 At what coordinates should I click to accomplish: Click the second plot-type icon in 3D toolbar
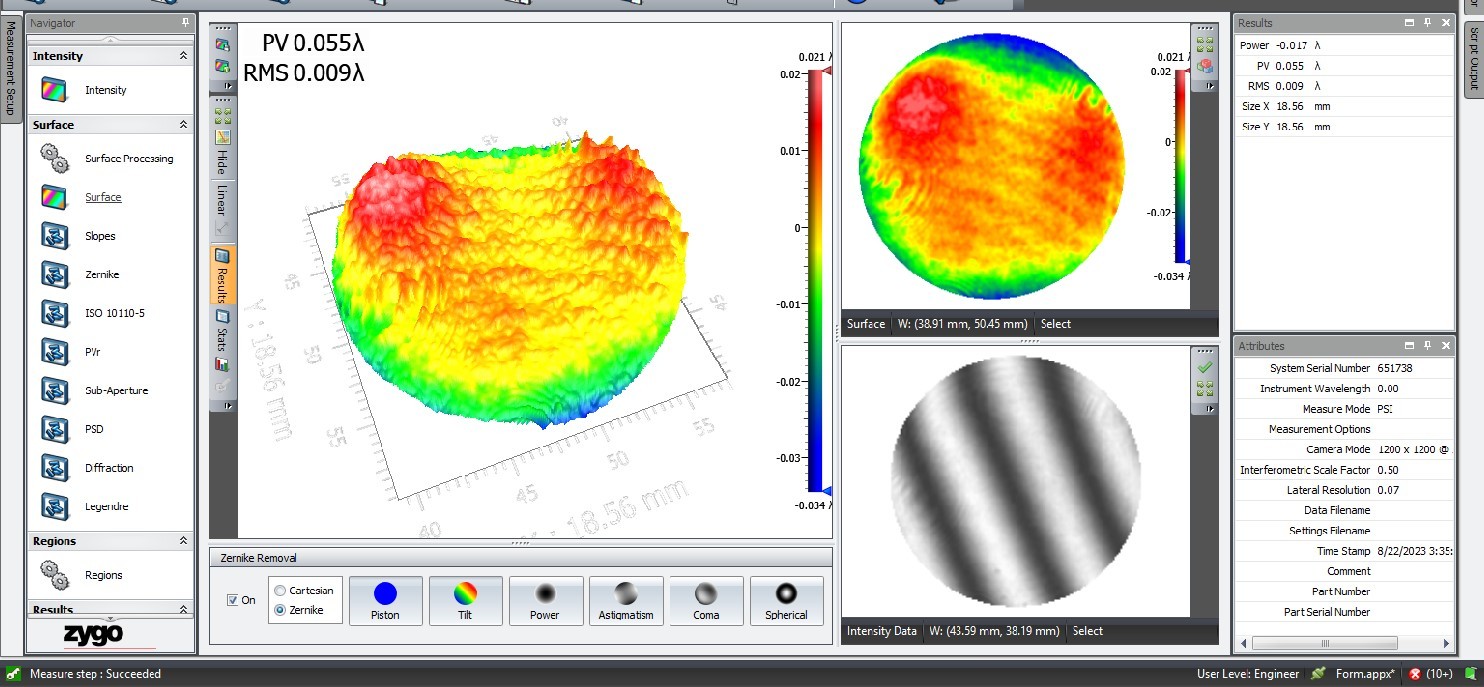222,66
